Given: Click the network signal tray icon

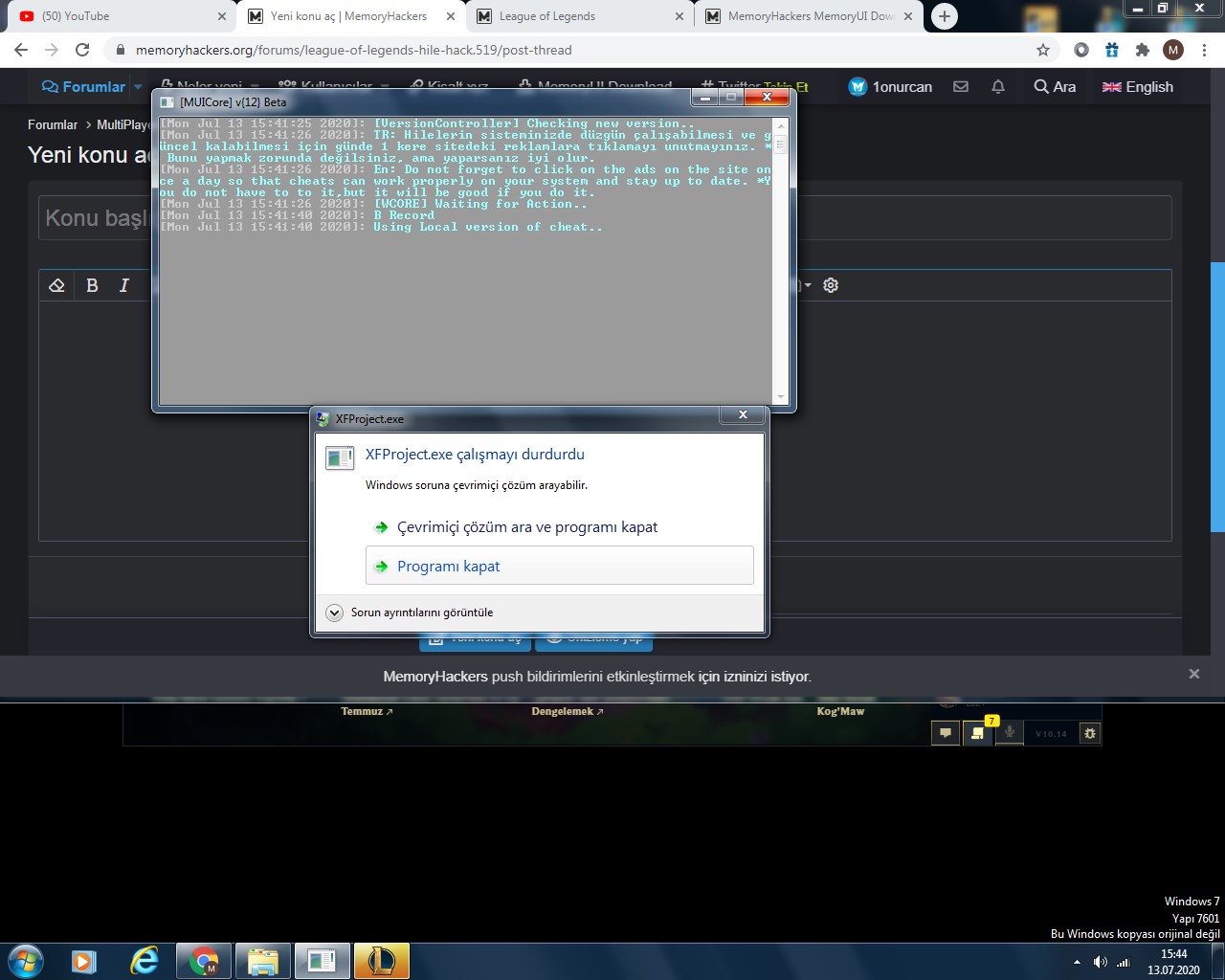Looking at the screenshot, I should [x=1124, y=962].
